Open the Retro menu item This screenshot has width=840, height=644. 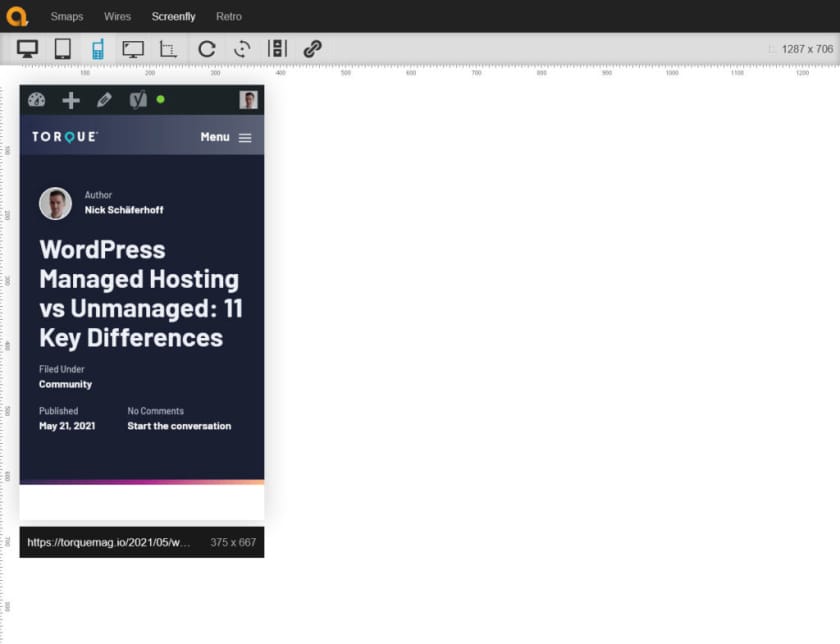pos(229,17)
